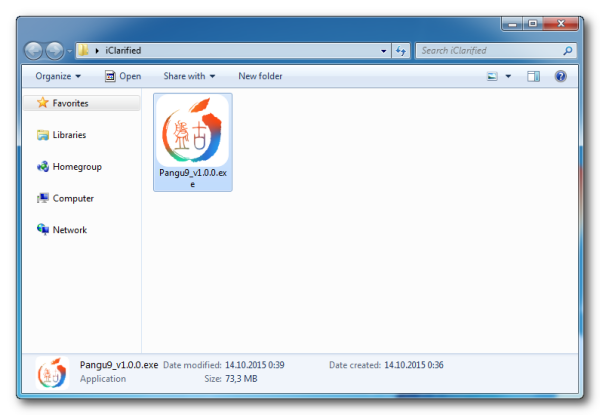The height and width of the screenshot is (415, 600).
Task: Open the recent pages dropdown arrow
Action: 69,51
